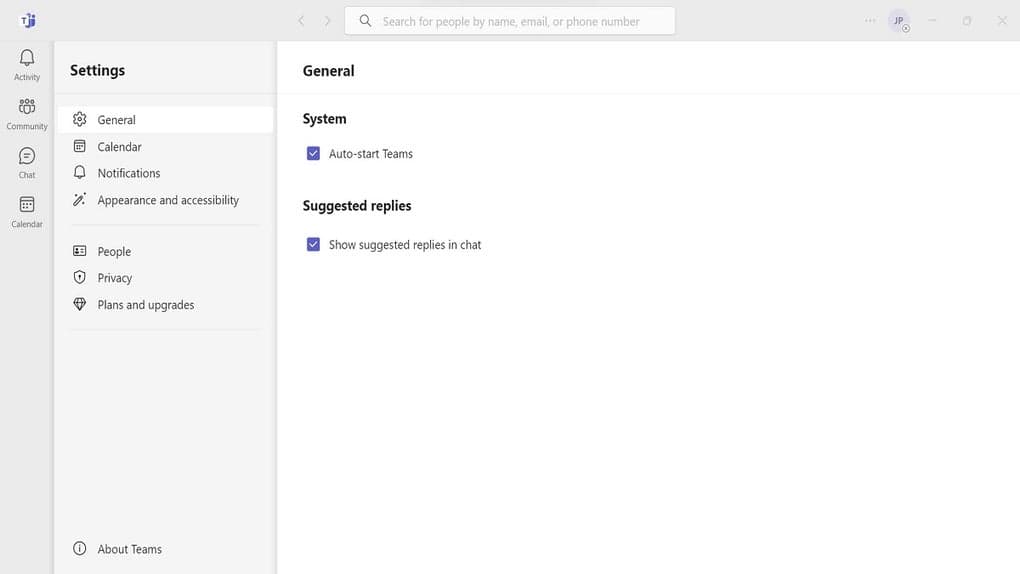This screenshot has width=1020, height=574.
Task: Go back with the left arrow
Action: (301, 21)
